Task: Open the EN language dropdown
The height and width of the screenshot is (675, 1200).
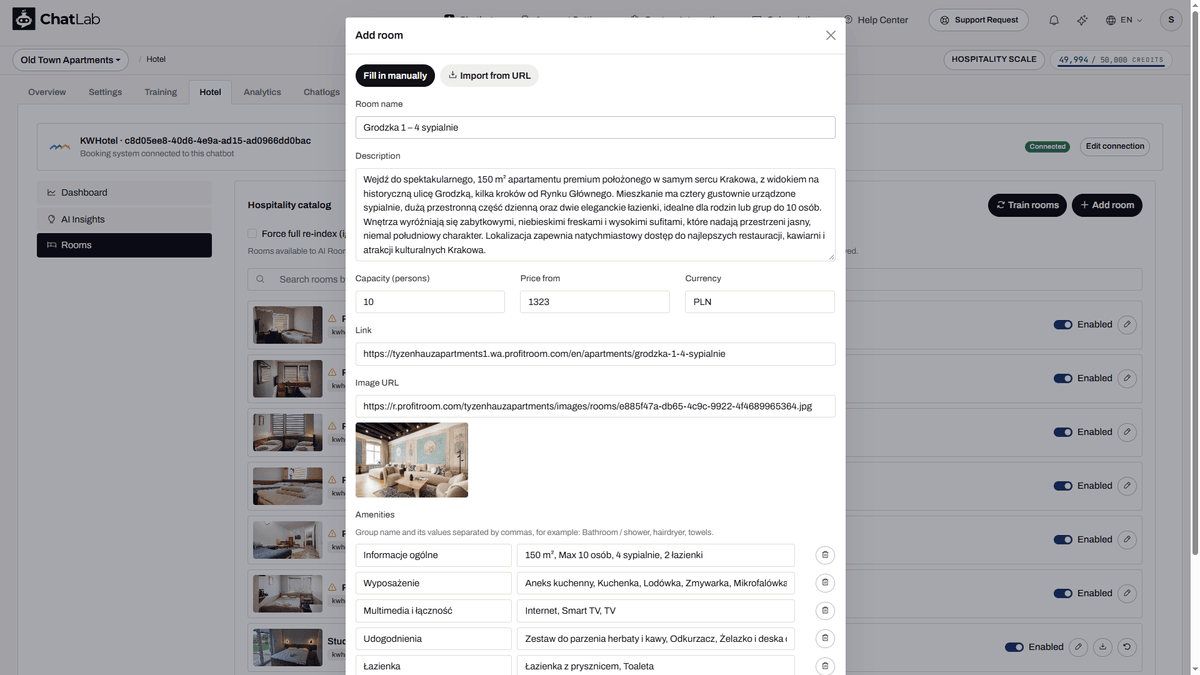Action: (x=1124, y=20)
